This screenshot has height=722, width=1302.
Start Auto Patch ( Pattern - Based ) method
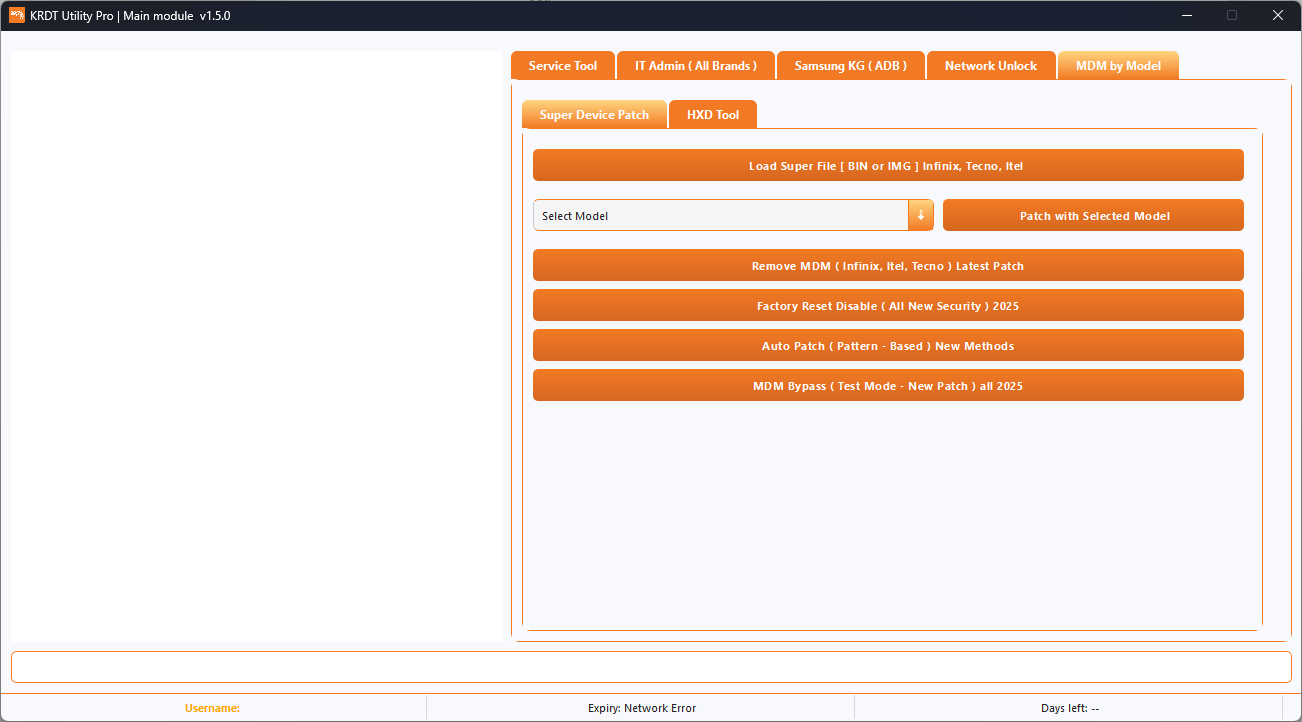pyautogui.click(x=888, y=345)
